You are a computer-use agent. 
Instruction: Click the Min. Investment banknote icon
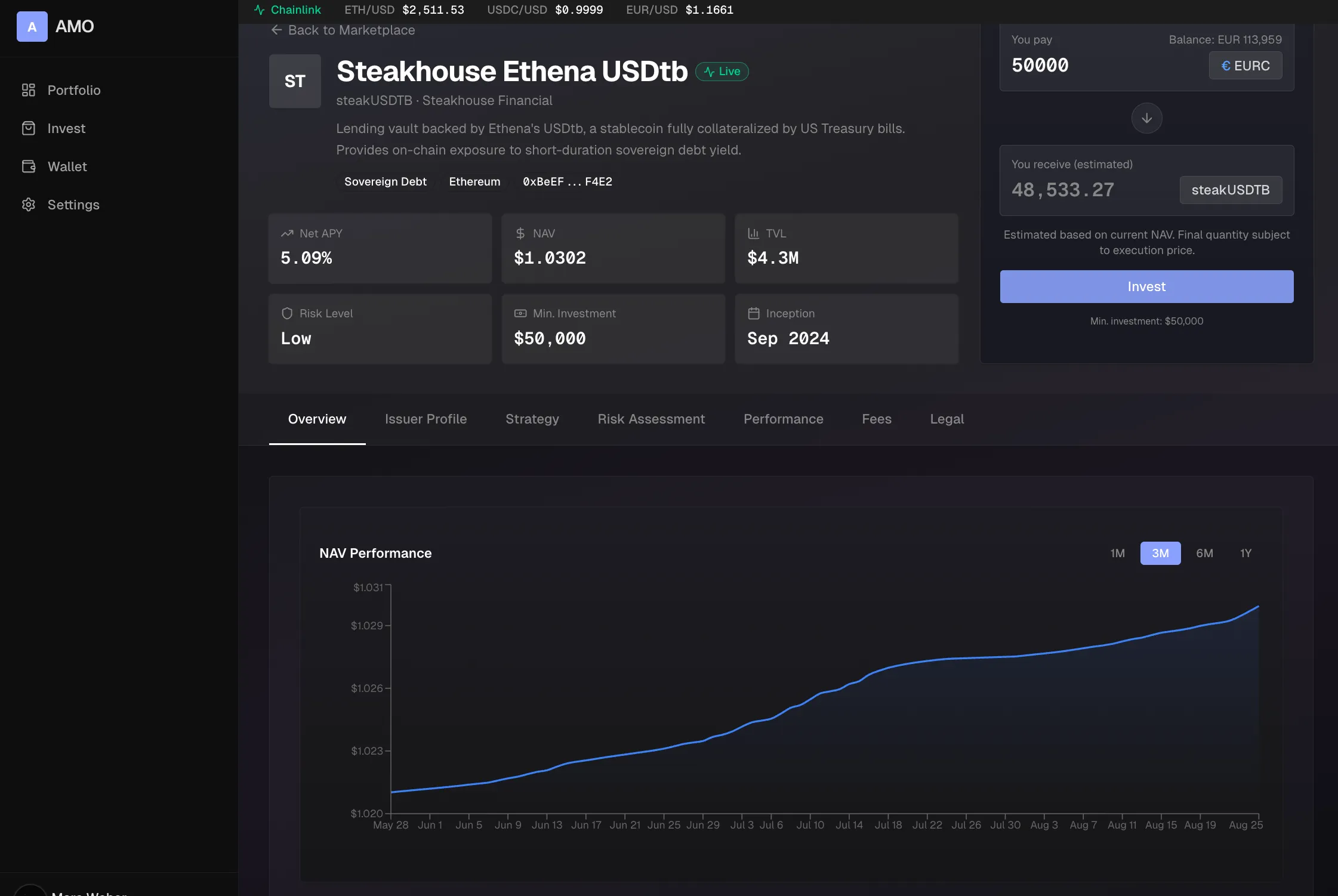tap(520, 313)
